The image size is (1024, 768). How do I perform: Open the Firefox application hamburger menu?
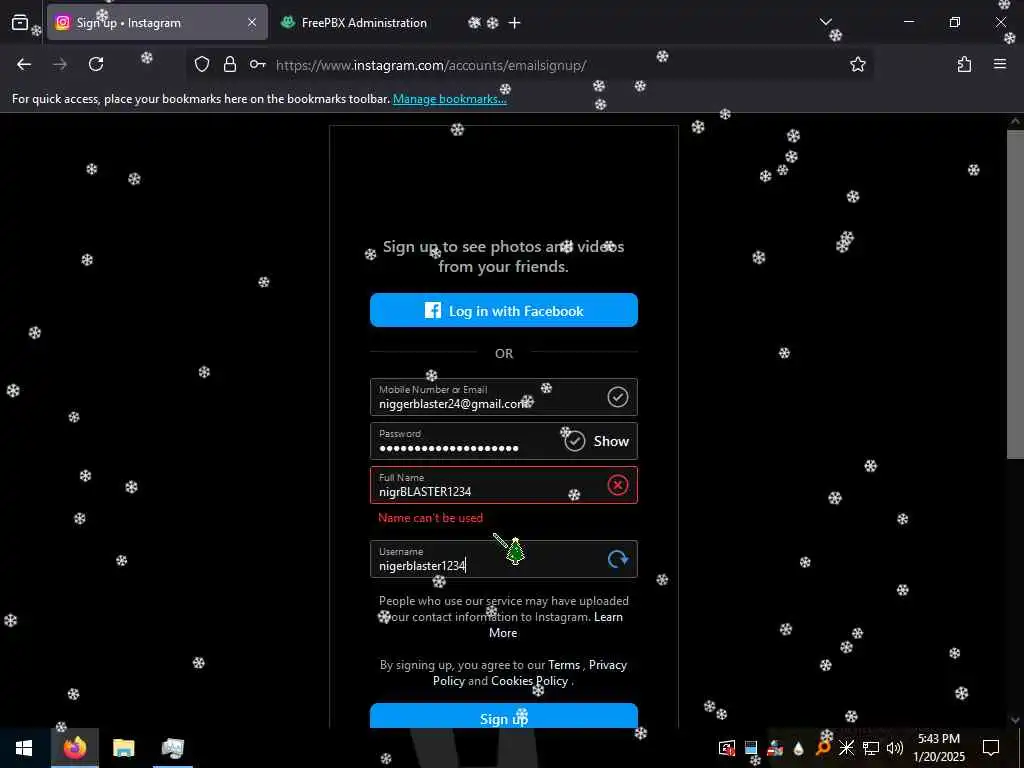pyautogui.click(x=1000, y=64)
